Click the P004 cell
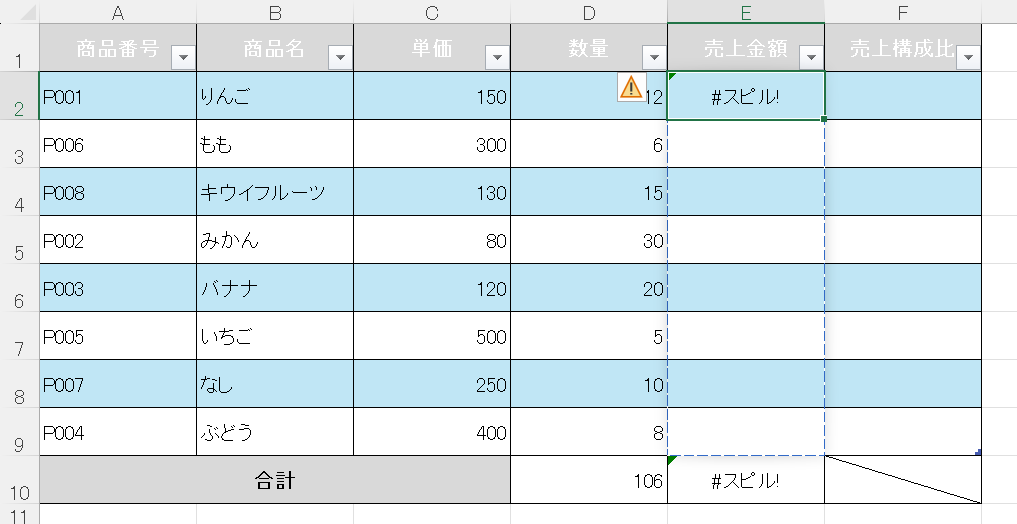 pos(118,432)
